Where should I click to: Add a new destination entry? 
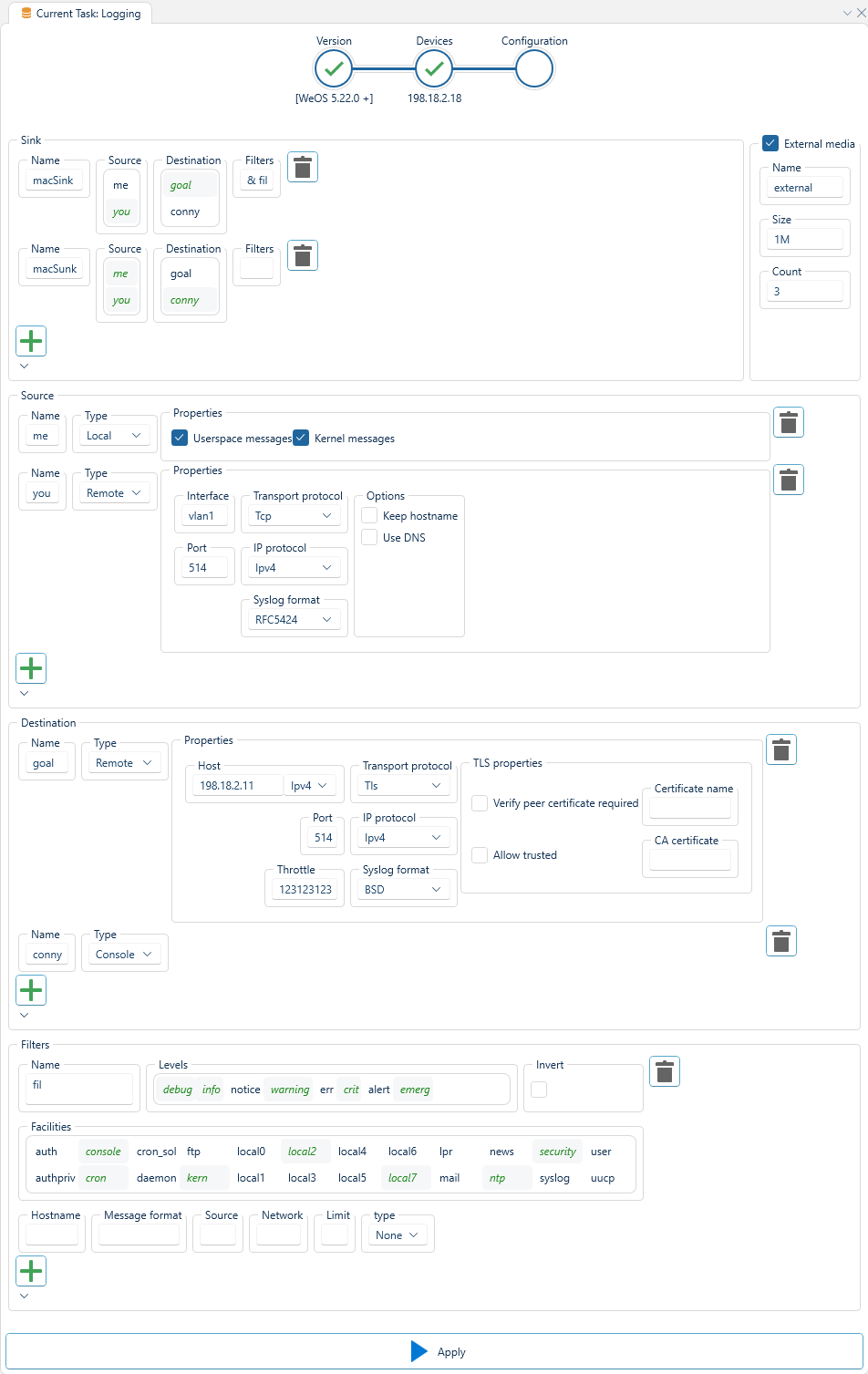[x=30, y=989]
